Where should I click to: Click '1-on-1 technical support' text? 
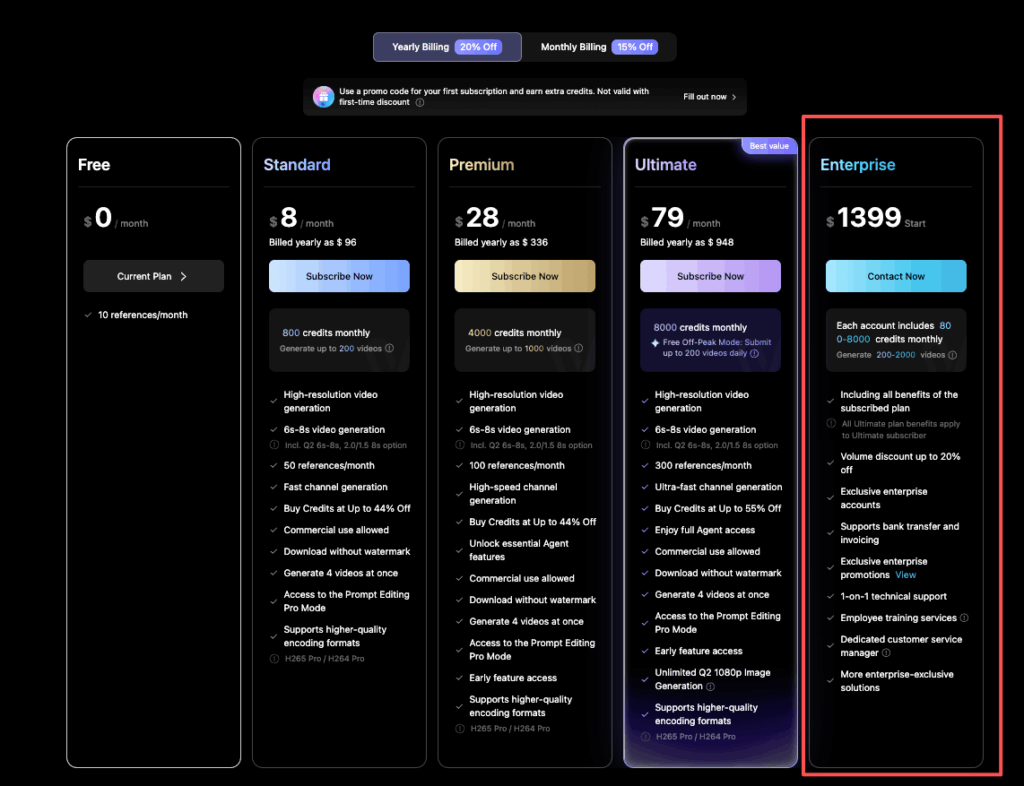tap(893, 597)
